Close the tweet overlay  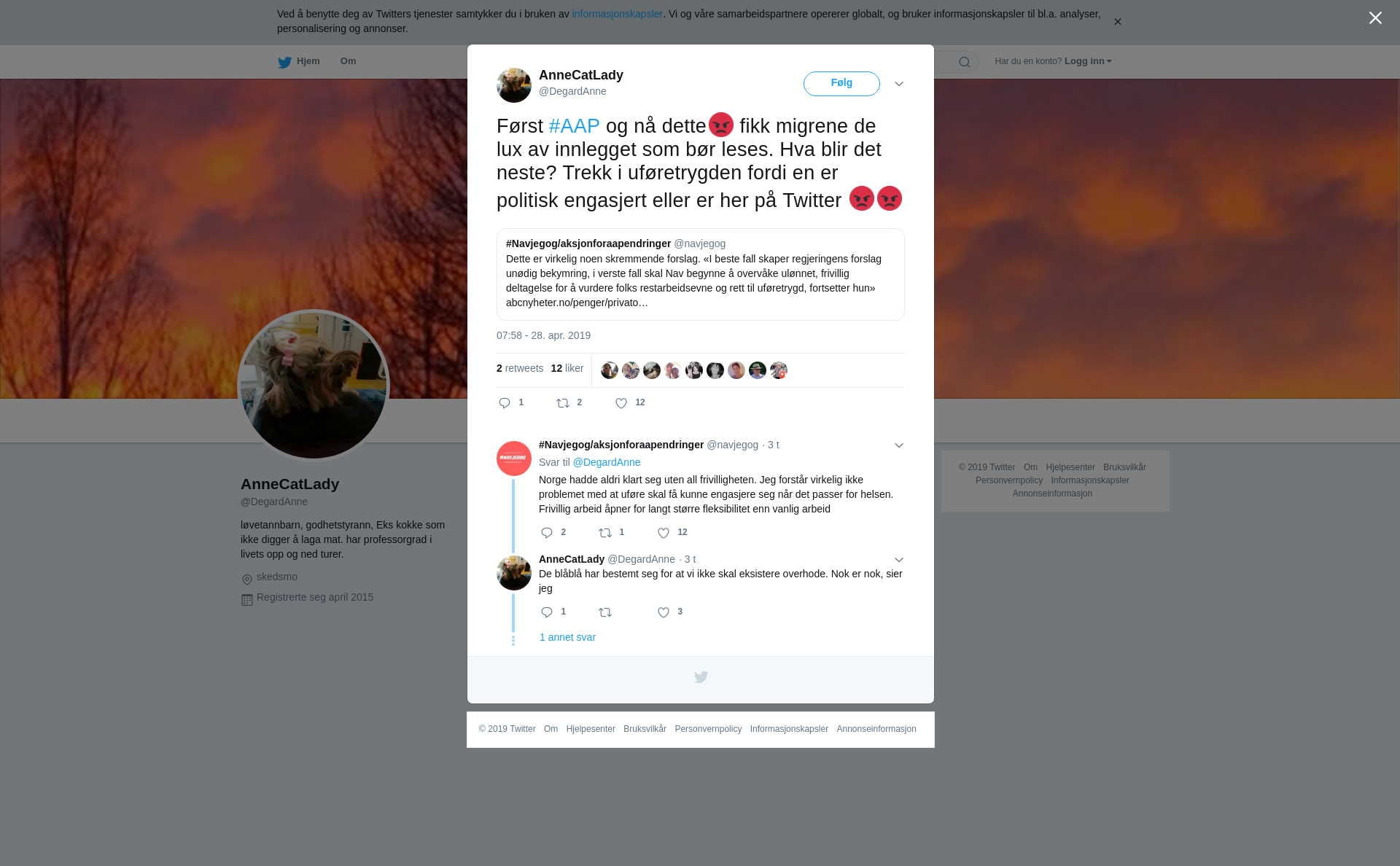pos(1375,18)
